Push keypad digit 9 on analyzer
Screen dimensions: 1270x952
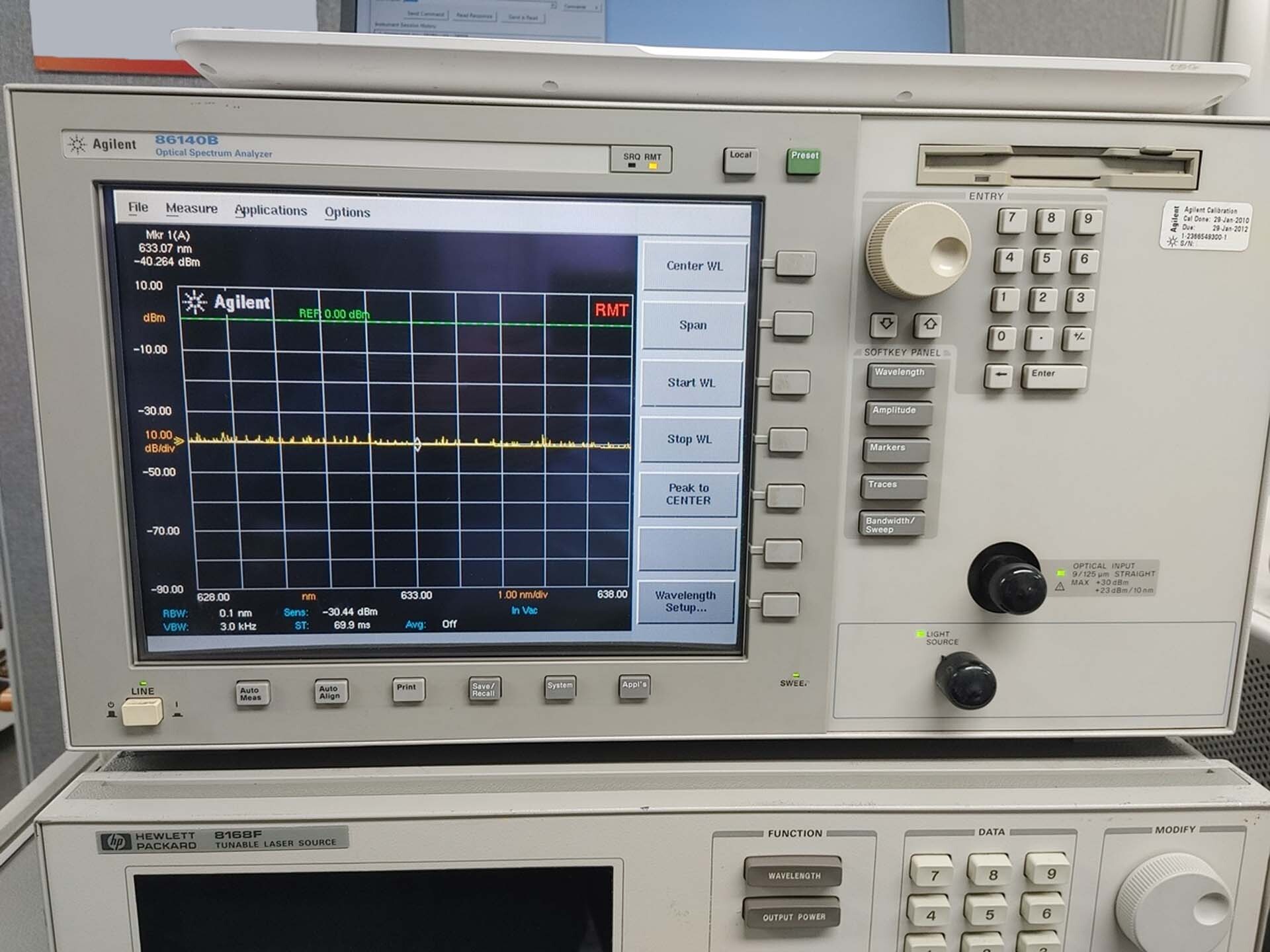[1087, 222]
